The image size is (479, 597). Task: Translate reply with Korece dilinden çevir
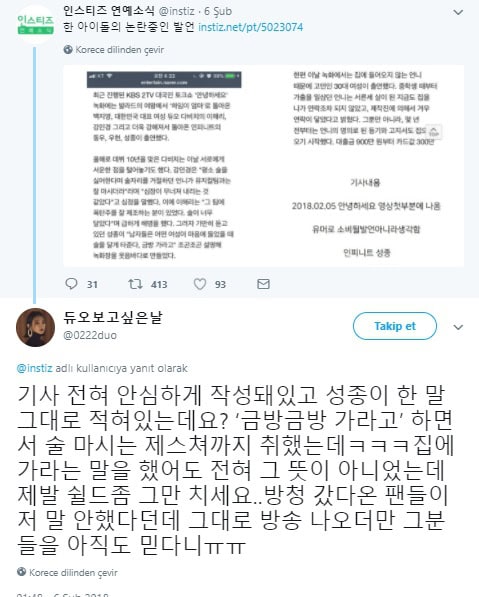coord(73,572)
